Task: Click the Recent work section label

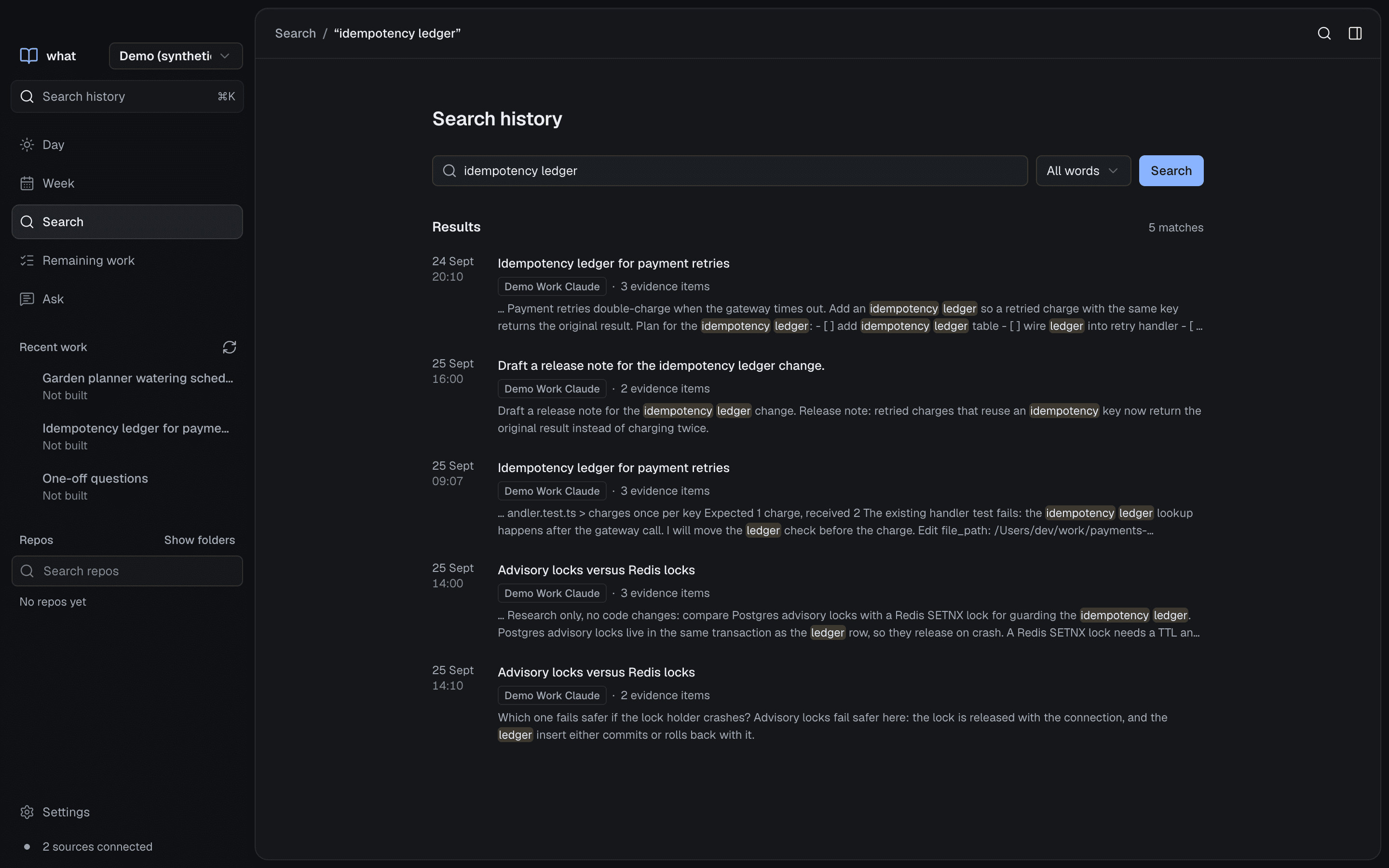Action: pos(54,347)
